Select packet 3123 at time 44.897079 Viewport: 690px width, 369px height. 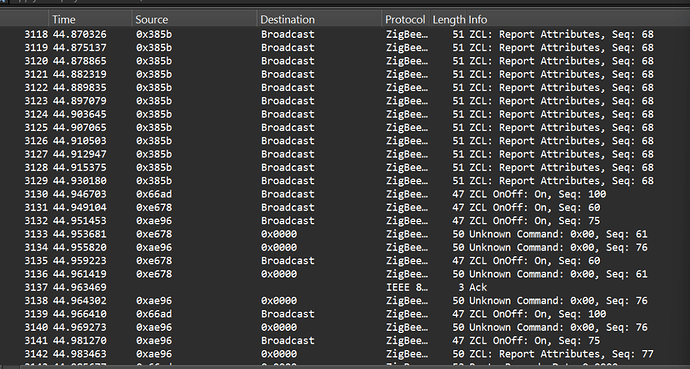[345, 101]
